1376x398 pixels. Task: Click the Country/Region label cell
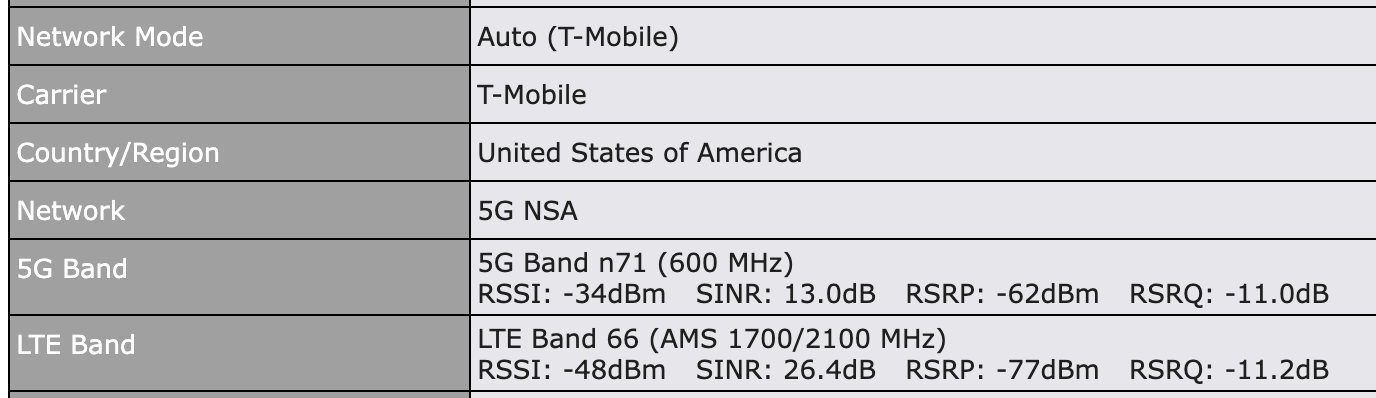coord(234,154)
